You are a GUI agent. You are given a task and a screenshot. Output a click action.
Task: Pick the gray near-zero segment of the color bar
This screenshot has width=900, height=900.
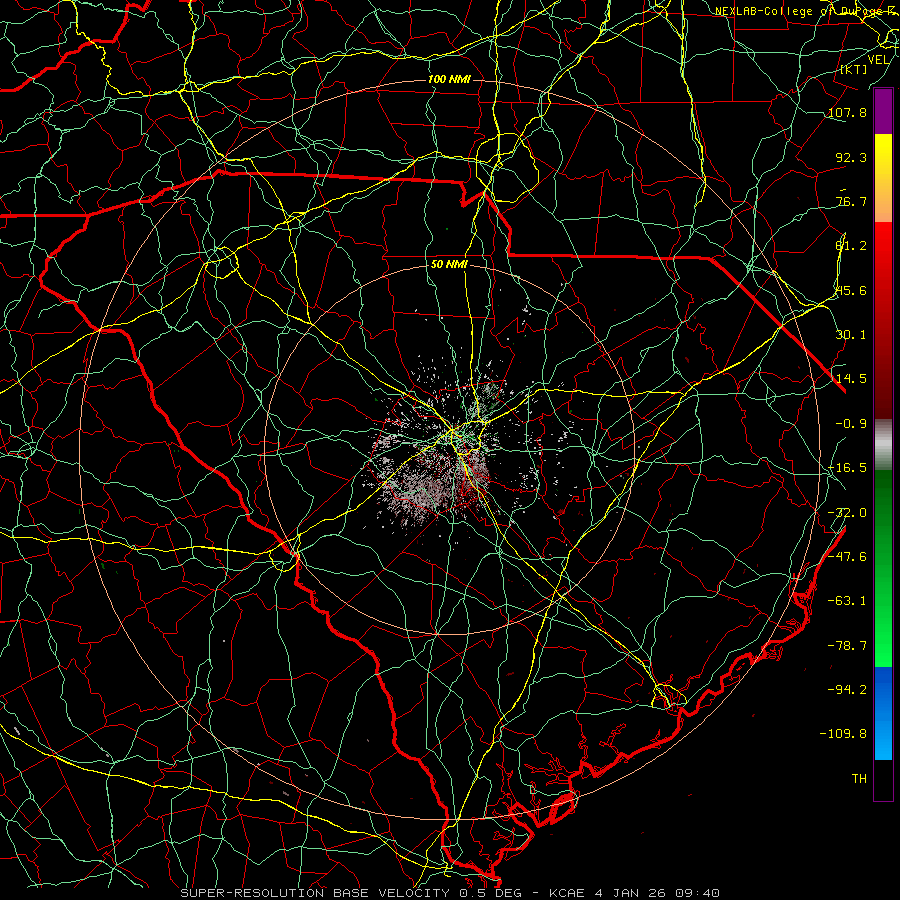click(883, 445)
